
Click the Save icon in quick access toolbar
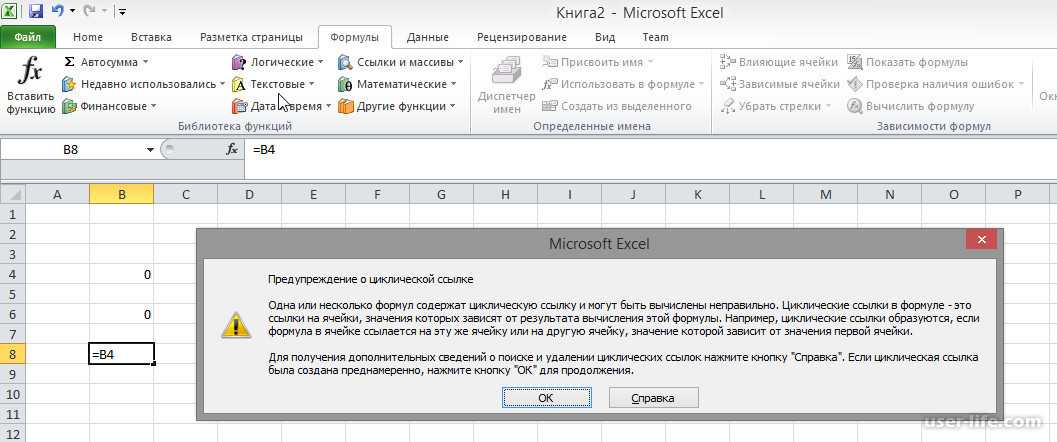(36, 11)
